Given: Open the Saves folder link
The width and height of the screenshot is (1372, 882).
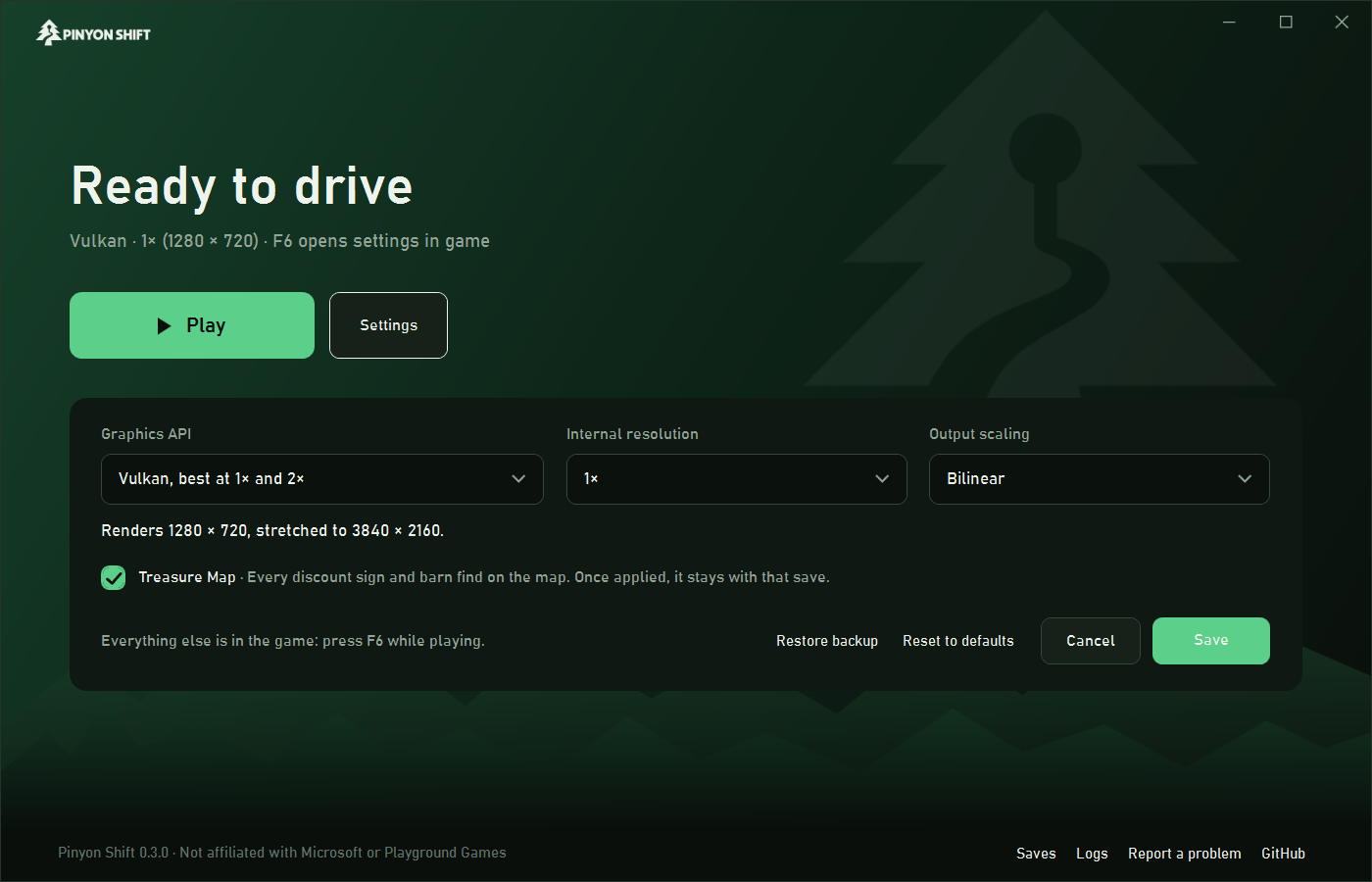Looking at the screenshot, I should click(x=1036, y=854).
